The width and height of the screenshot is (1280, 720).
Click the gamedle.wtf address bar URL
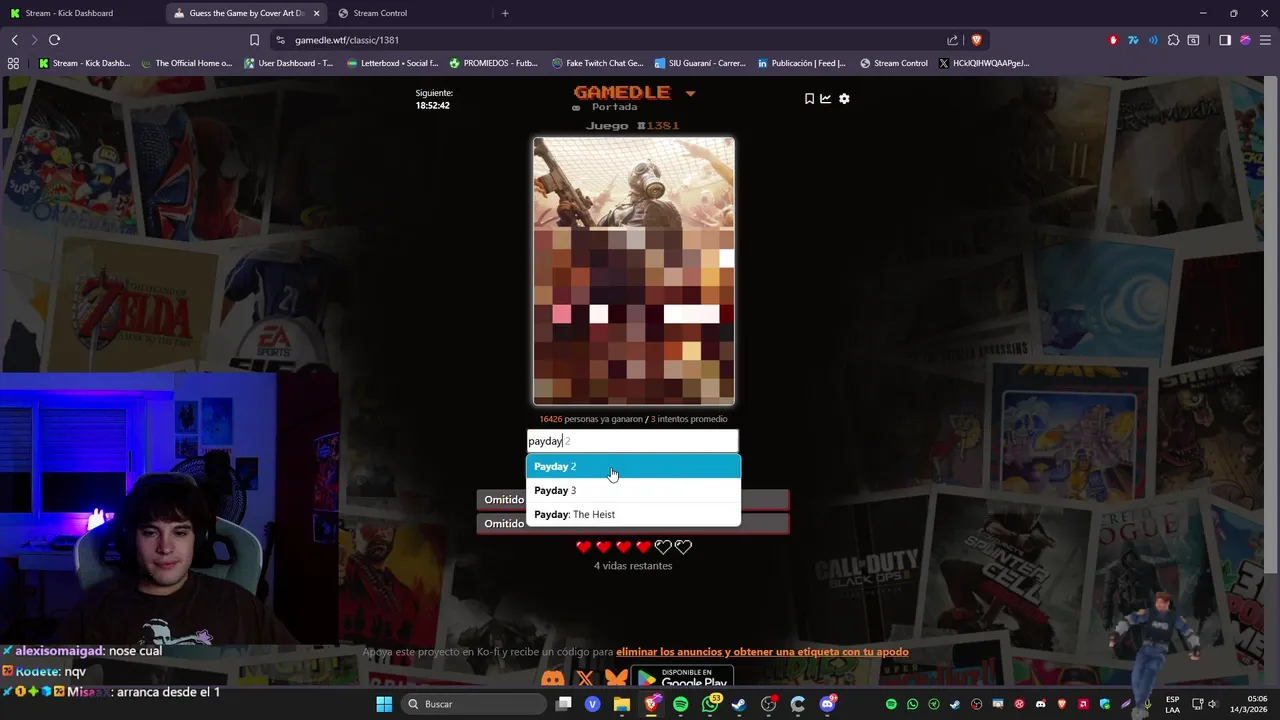coord(347,40)
